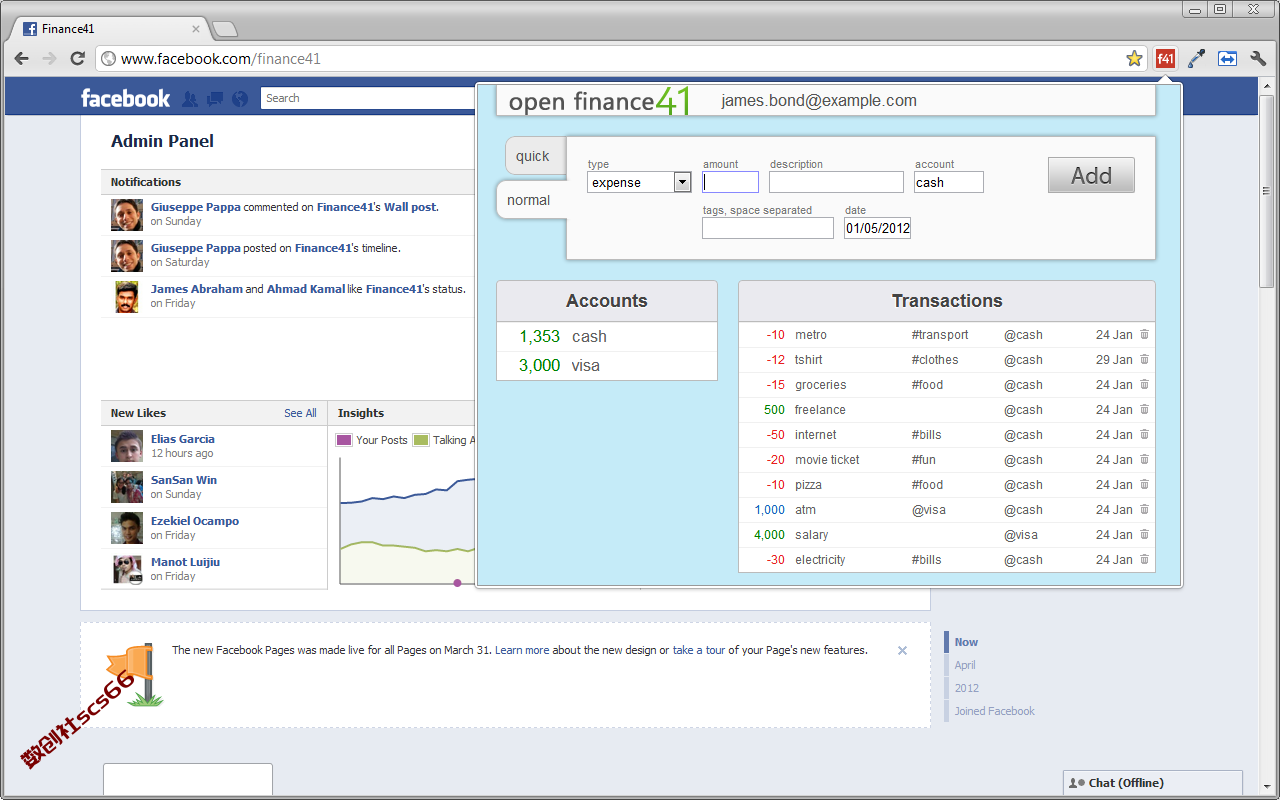Click the amount input field
This screenshot has width=1280, height=800.
coord(731,182)
